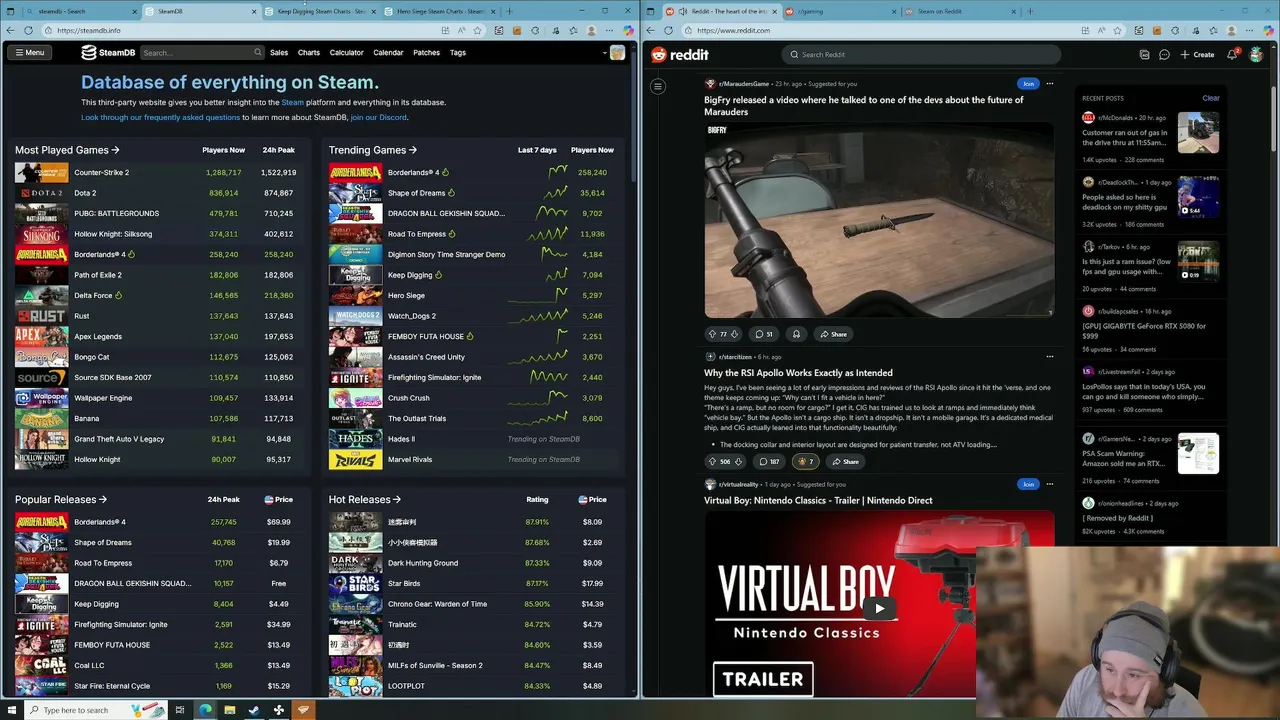Viewport: 1280px width, 720px height.
Task: Clear the Reddit Recent Posts list
Action: tap(1211, 98)
